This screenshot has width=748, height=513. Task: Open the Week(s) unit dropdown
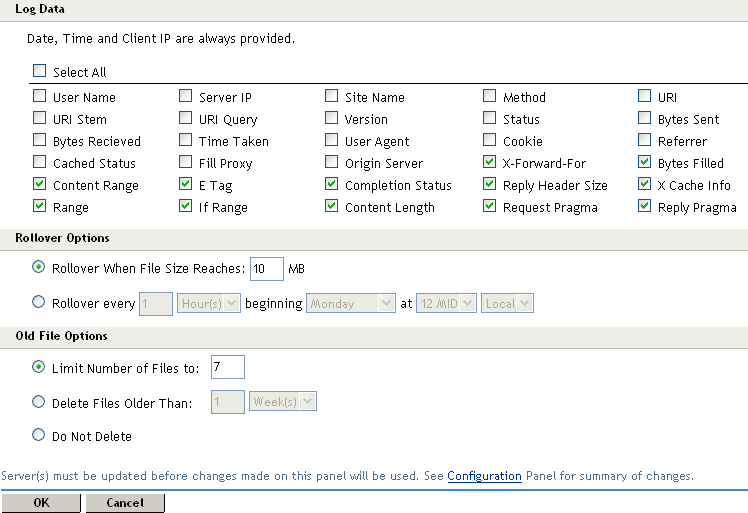click(283, 401)
